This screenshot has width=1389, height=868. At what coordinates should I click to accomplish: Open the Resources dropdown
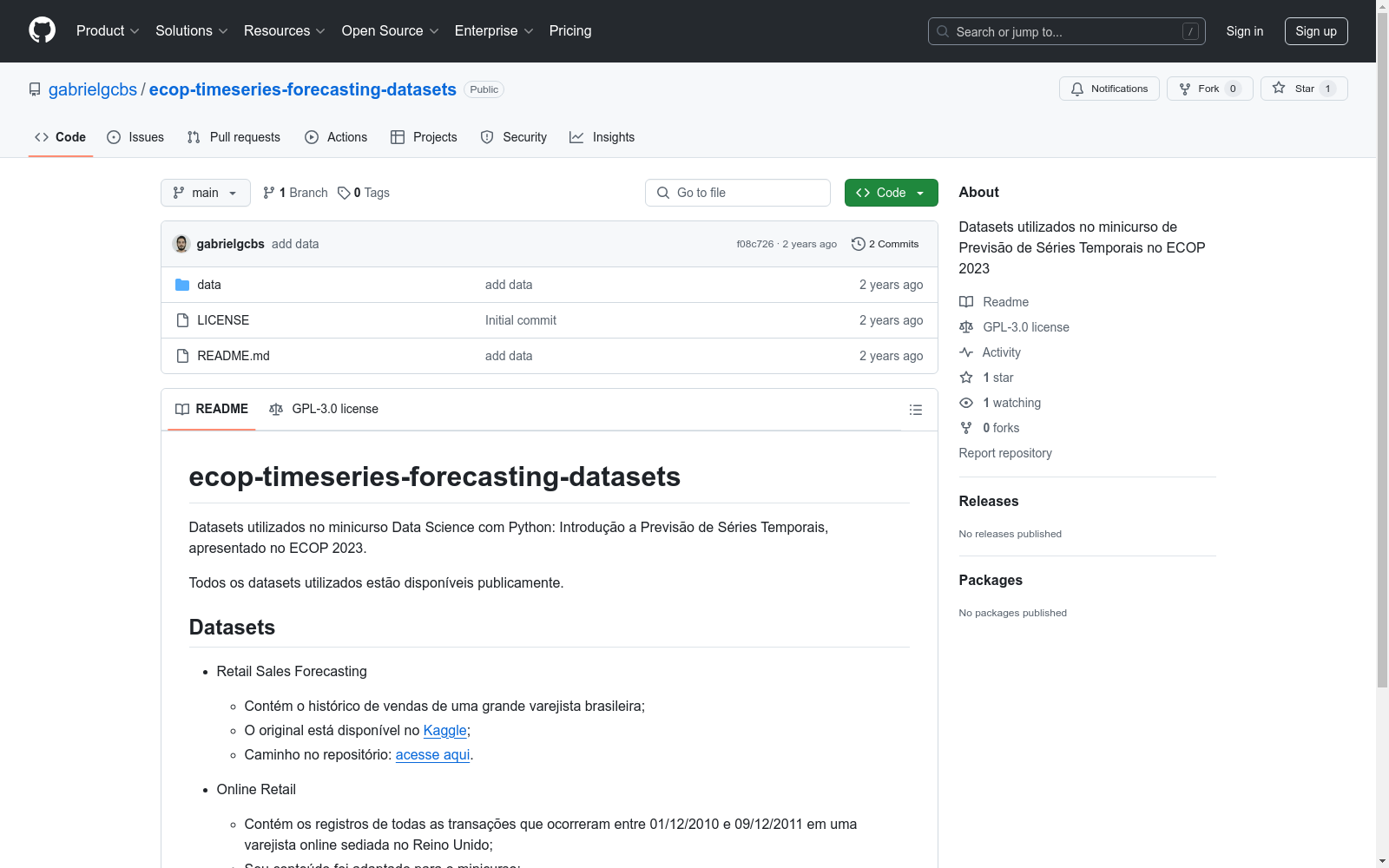[285, 31]
